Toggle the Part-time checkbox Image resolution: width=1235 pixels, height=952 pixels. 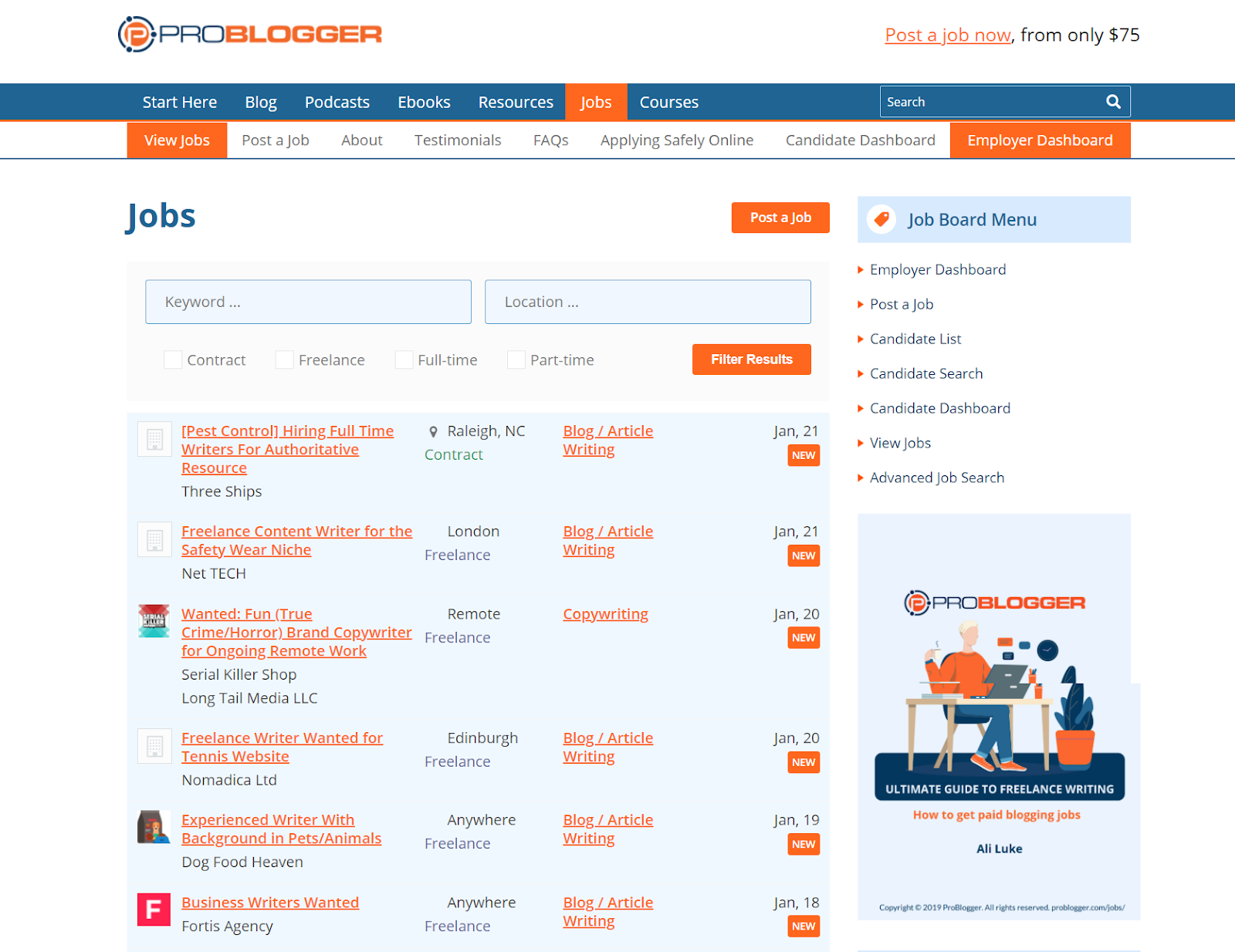pos(516,360)
